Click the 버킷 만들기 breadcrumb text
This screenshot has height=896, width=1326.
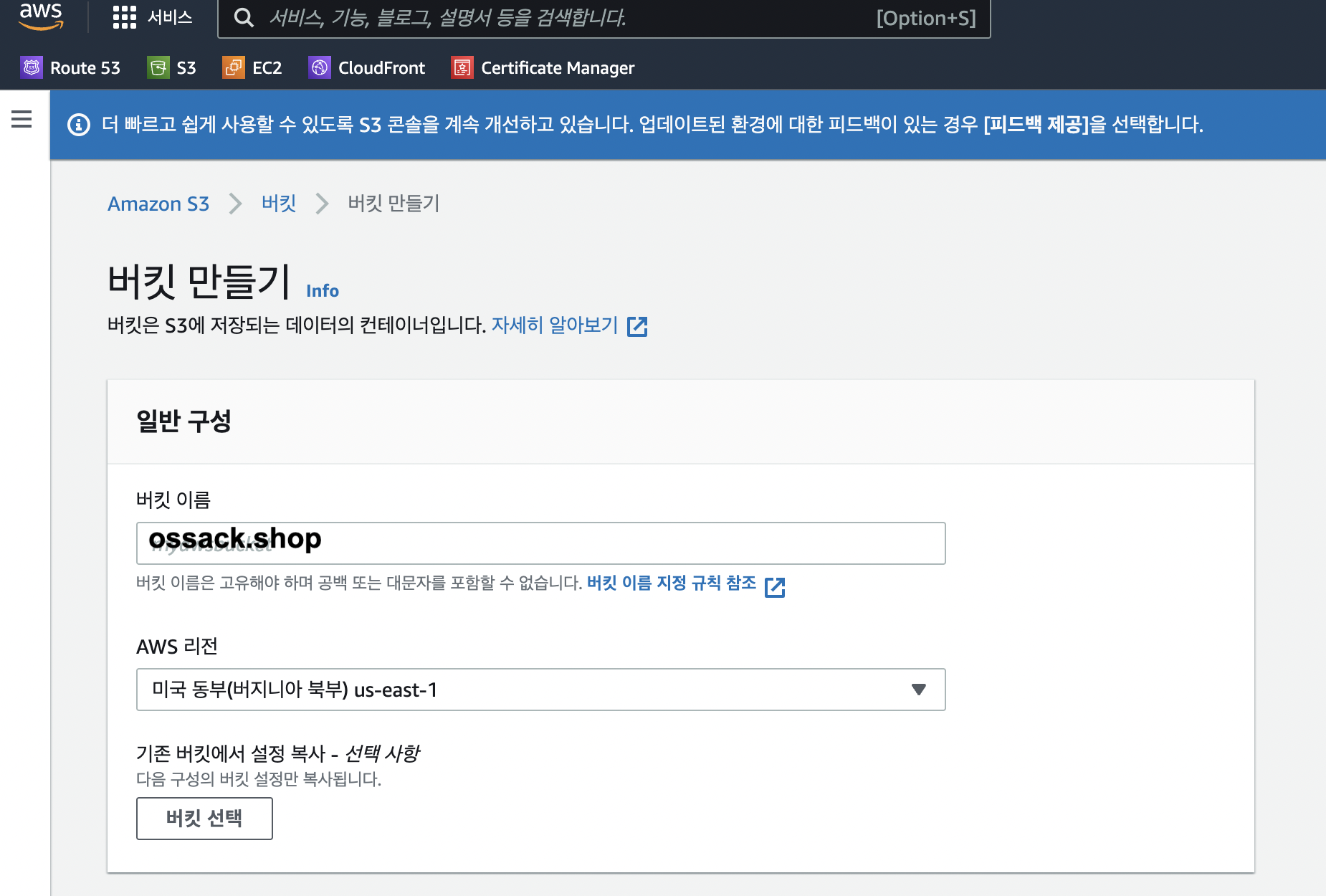pos(393,204)
